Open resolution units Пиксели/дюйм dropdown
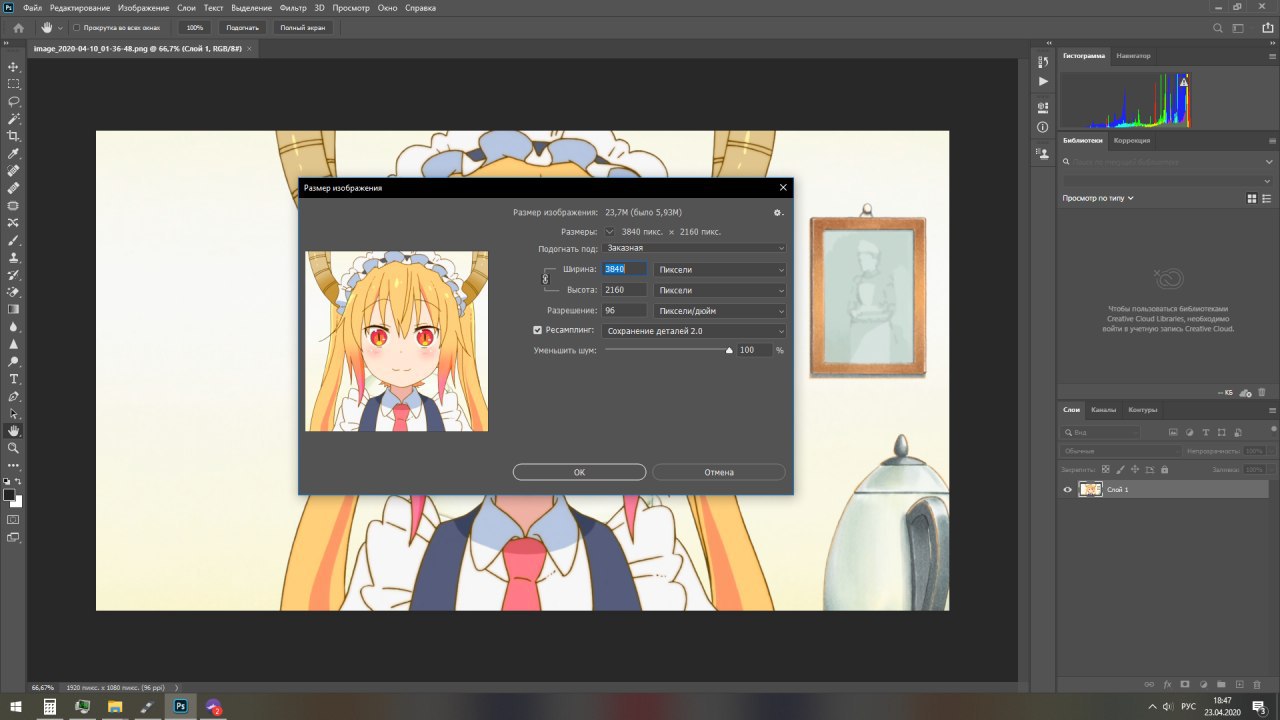 pyautogui.click(x=720, y=310)
